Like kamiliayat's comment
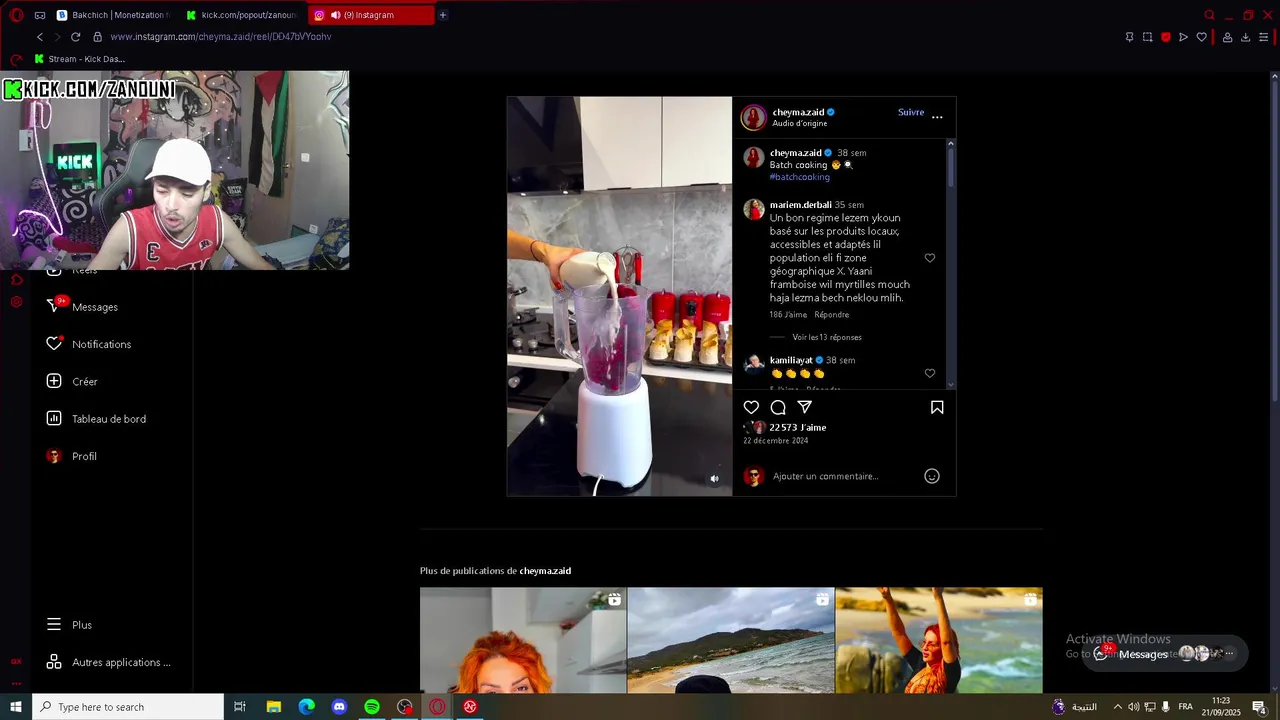This screenshot has height=720, width=1280. coord(930,373)
